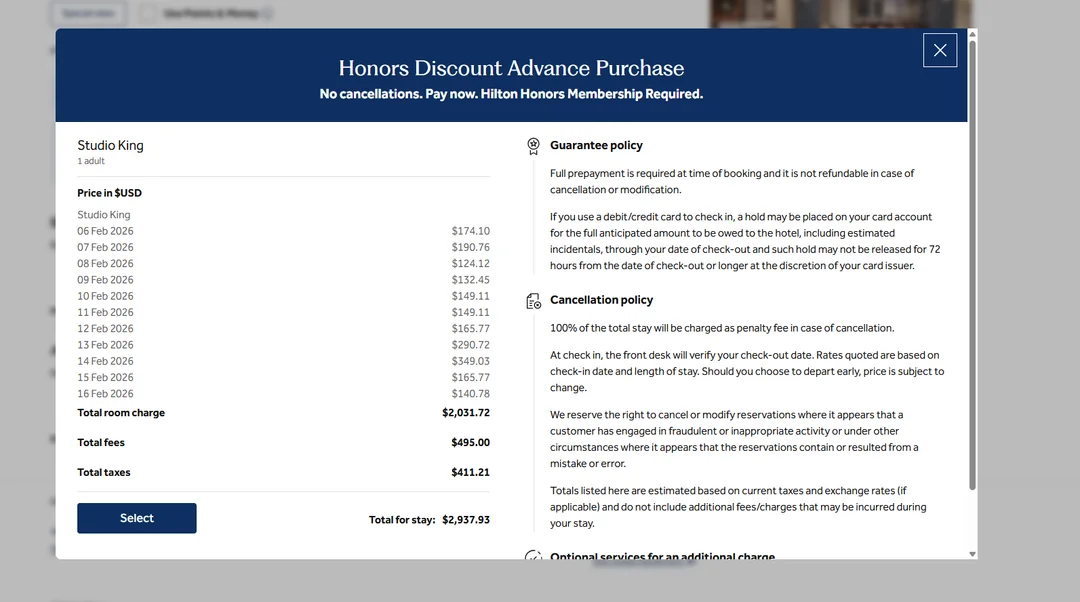Click the Cancellation policy document icon

tap(534, 301)
